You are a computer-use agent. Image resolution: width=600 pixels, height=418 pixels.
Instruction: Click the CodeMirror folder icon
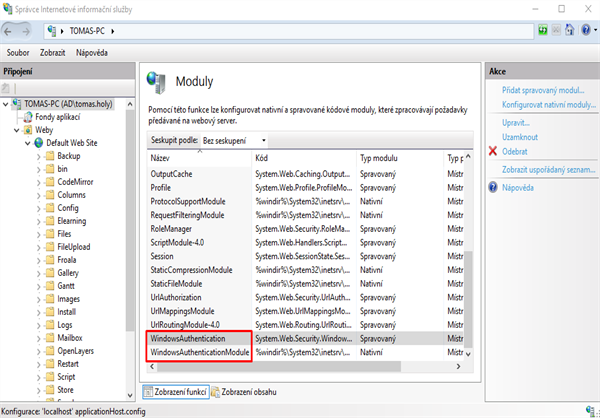point(50,182)
